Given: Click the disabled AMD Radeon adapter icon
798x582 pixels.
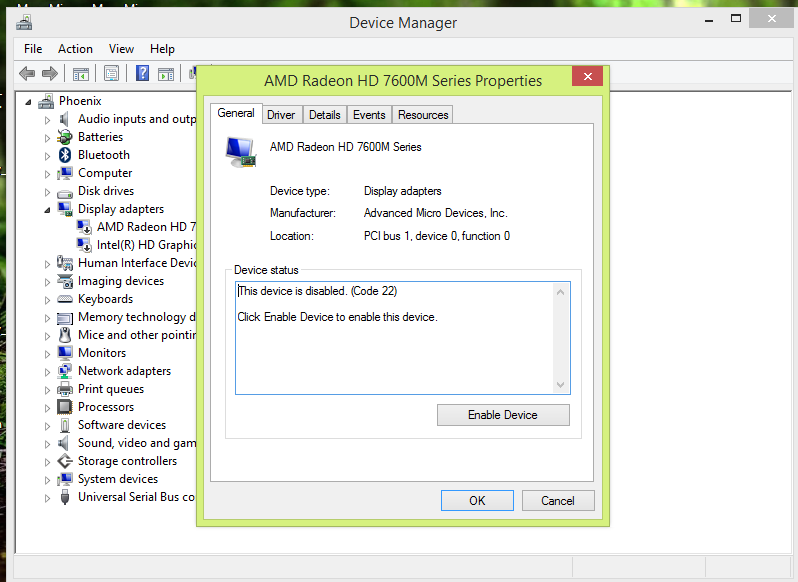Looking at the screenshot, I should point(84,227).
